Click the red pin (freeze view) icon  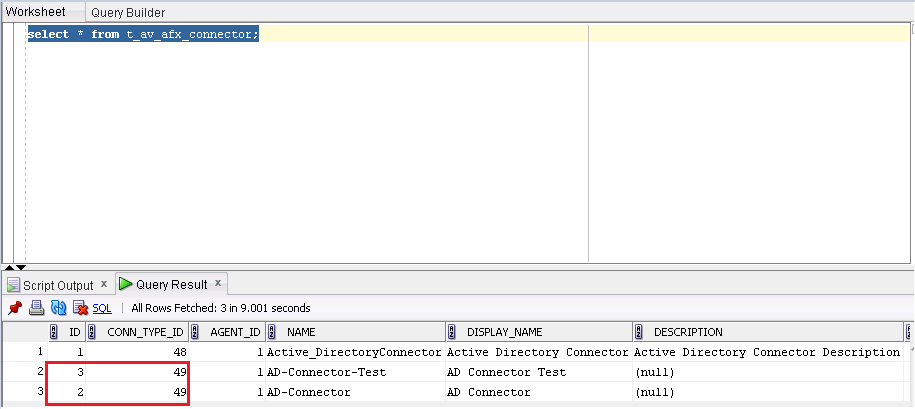click(15, 308)
